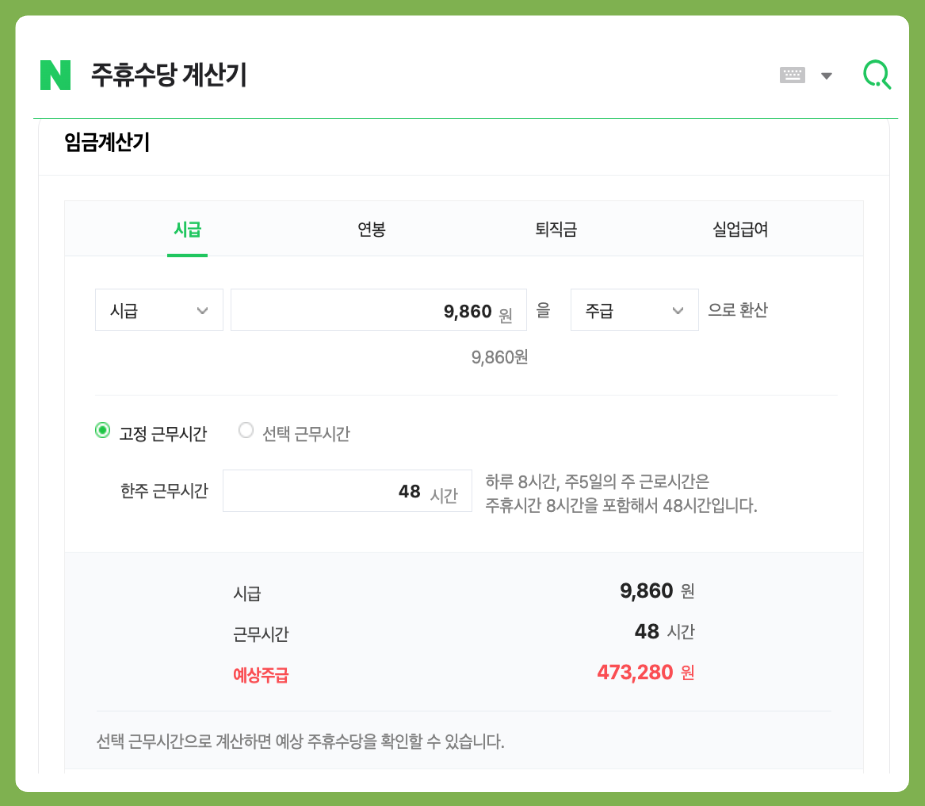Switch to the 퇴직금 tab
Viewport: 925px width, 806px height.
tap(555, 227)
